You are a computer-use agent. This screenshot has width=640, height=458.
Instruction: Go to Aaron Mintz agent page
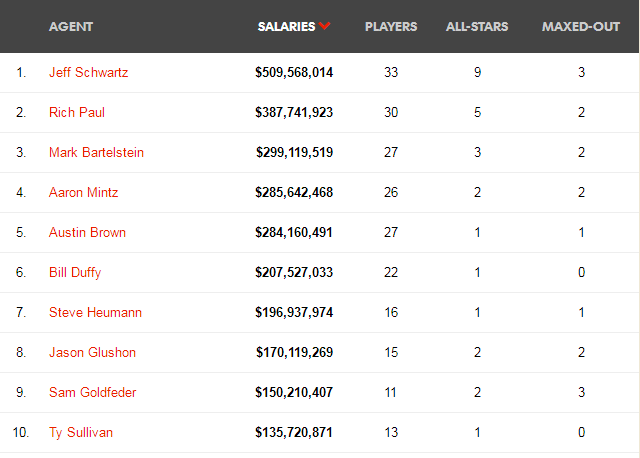click(84, 192)
